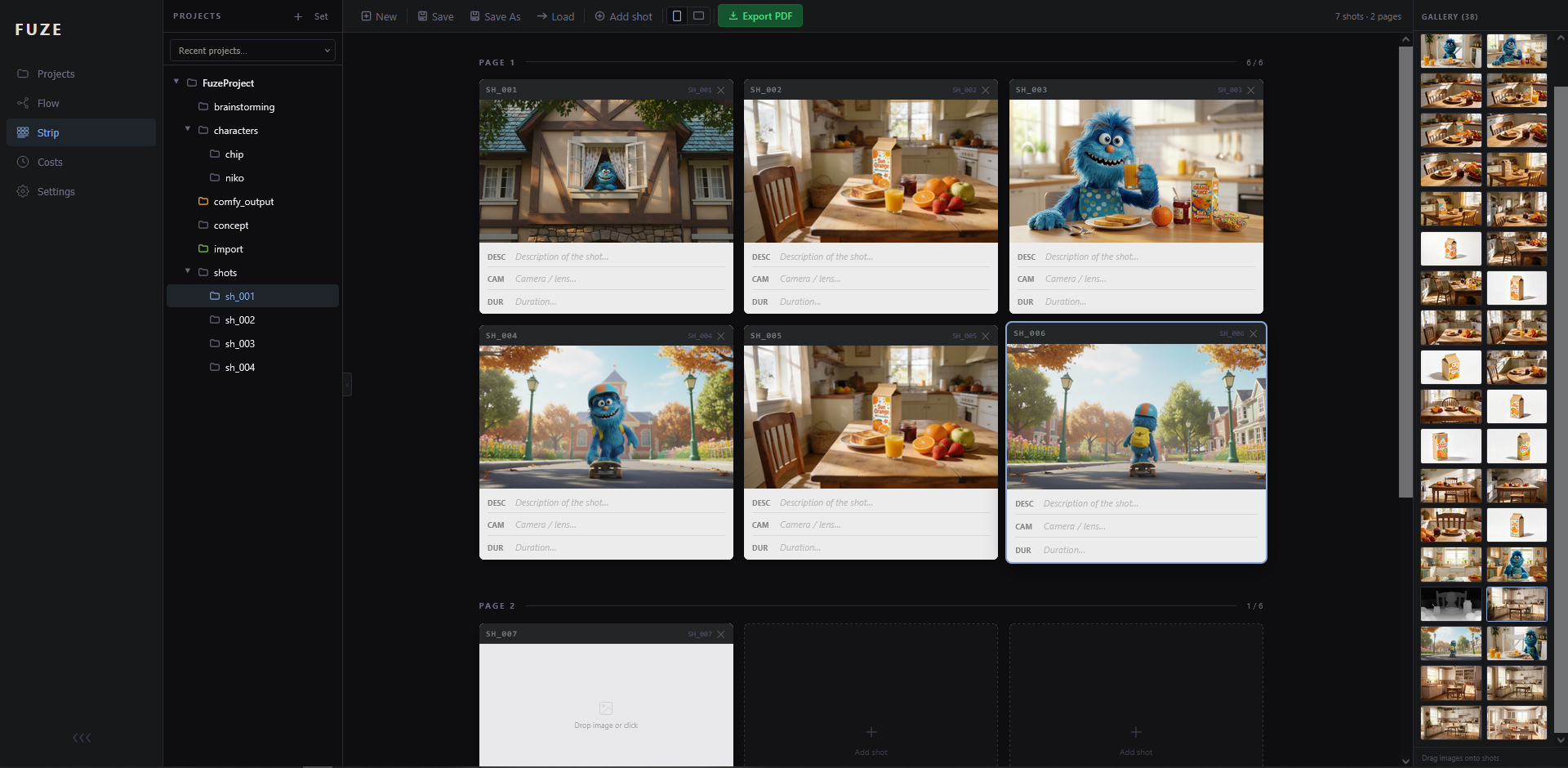The height and width of the screenshot is (768, 1568).
Task: Click the Export PDF button
Action: click(x=759, y=16)
